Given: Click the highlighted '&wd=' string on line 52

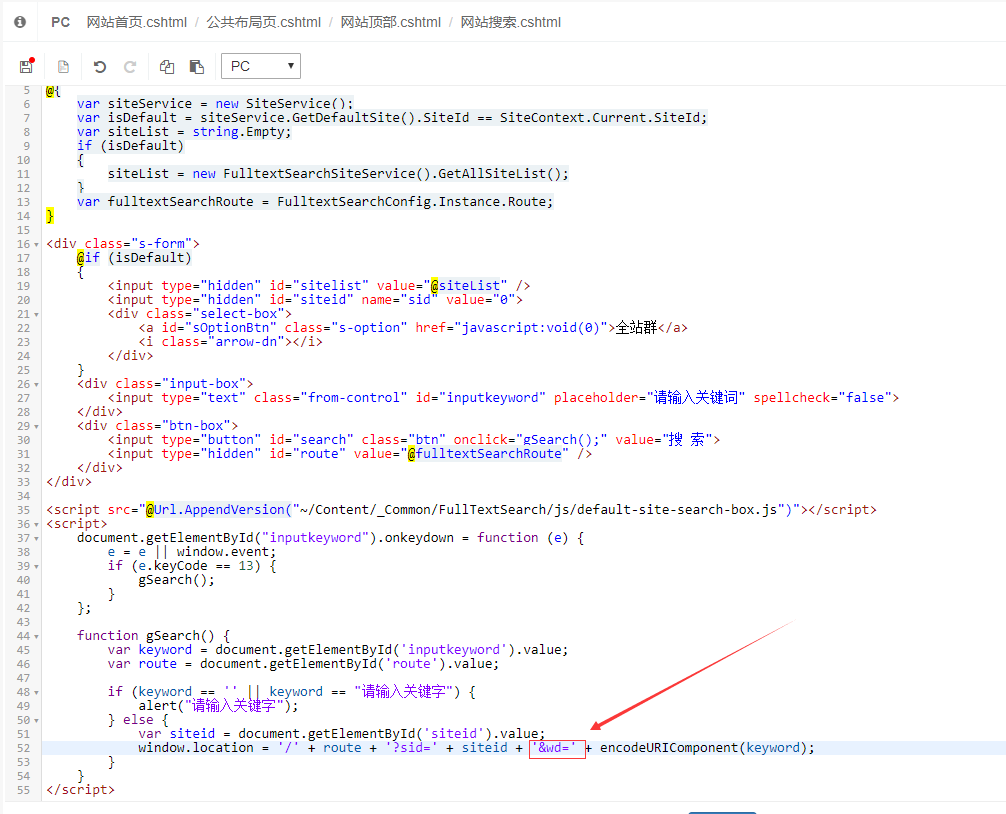Looking at the screenshot, I should coord(557,748).
